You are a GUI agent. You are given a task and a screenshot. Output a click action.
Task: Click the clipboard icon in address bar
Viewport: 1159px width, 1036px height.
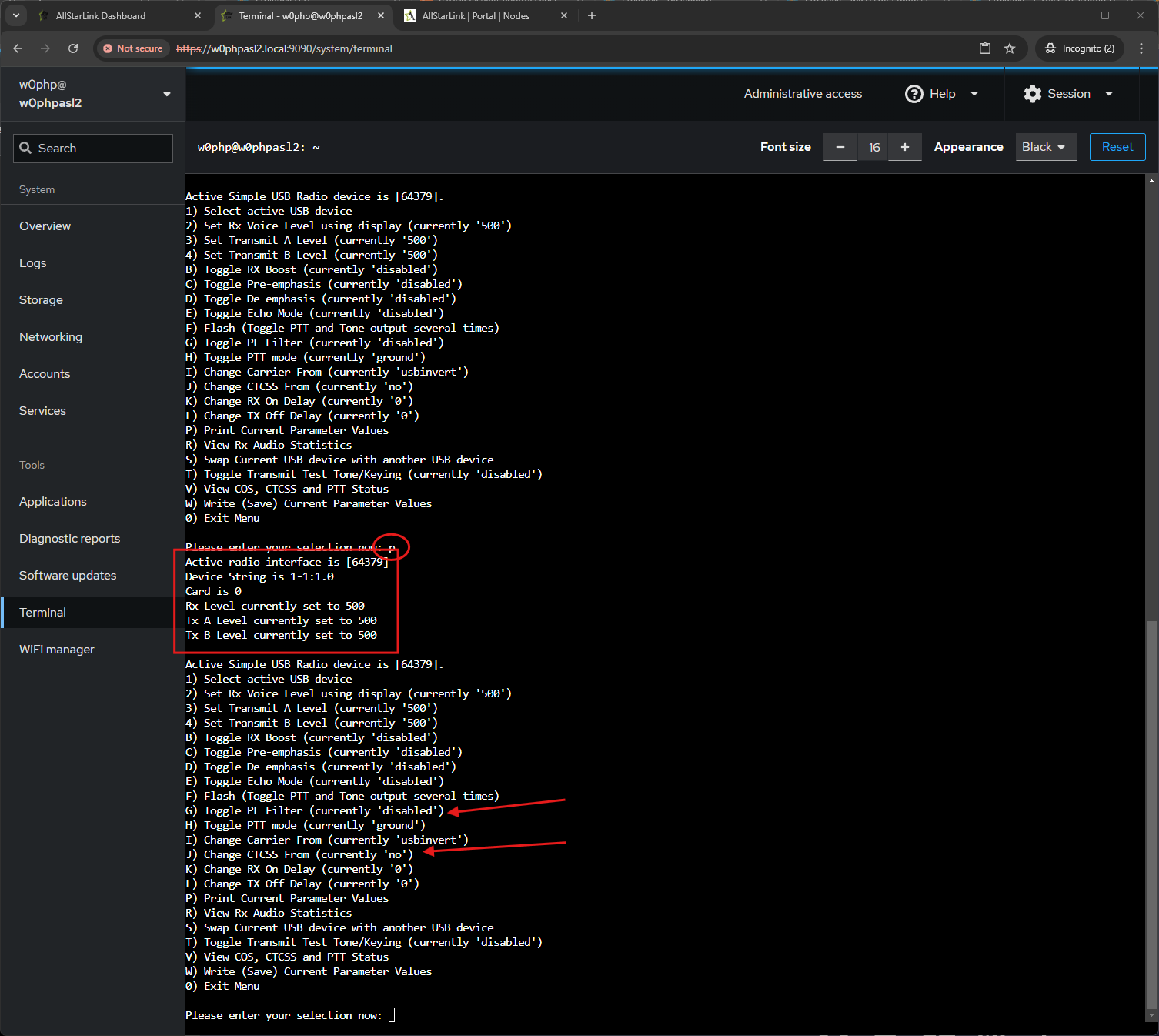click(x=984, y=48)
